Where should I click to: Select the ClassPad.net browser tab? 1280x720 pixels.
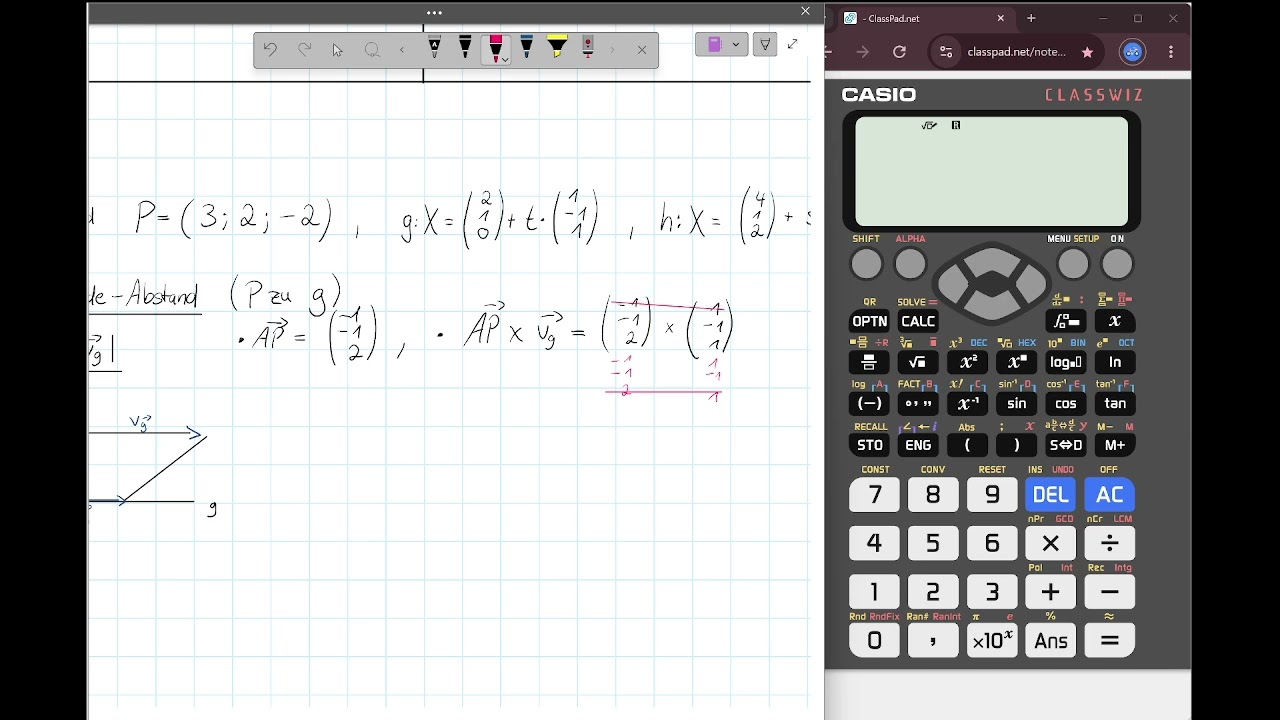[x=923, y=18]
